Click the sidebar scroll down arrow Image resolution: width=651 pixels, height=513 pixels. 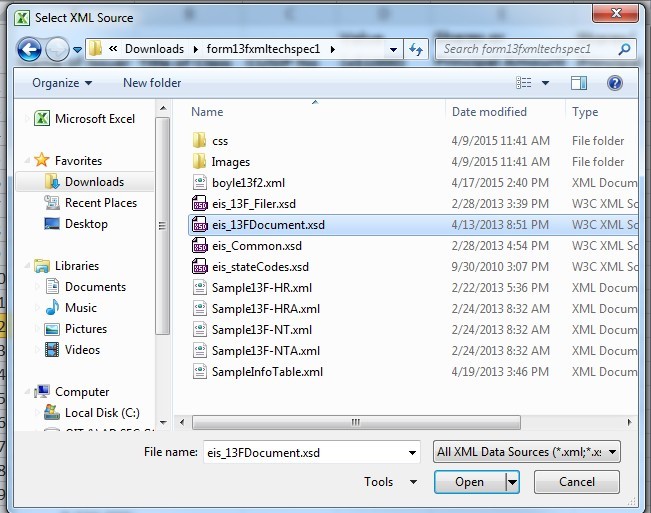(x=163, y=423)
